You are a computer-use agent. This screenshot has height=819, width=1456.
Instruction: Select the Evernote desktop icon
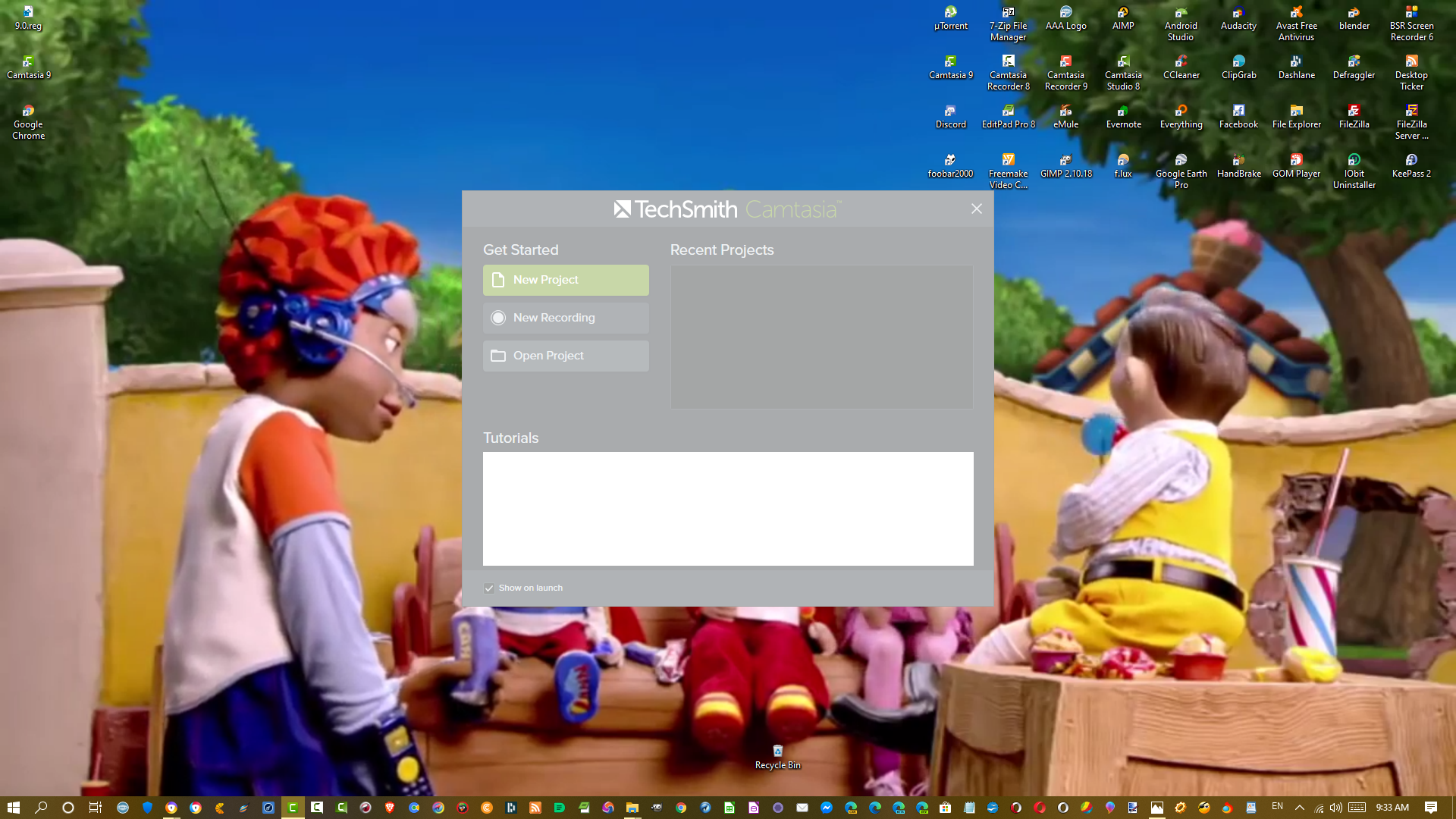coord(1123,117)
